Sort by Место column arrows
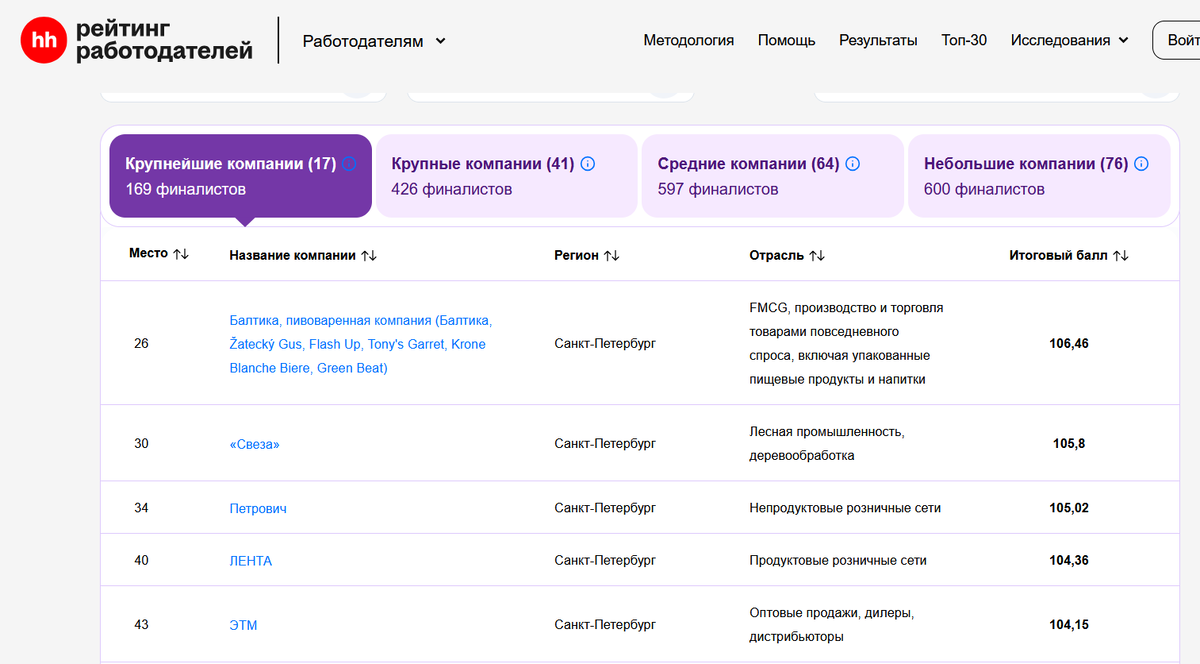This screenshot has height=664, width=1200. coord(180,255)
